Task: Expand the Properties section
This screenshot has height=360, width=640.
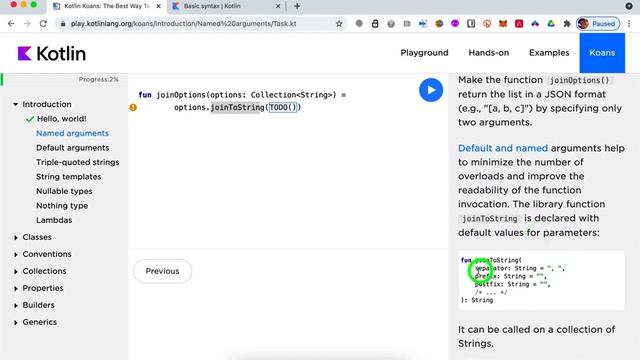Action: (x=16, y=289)
